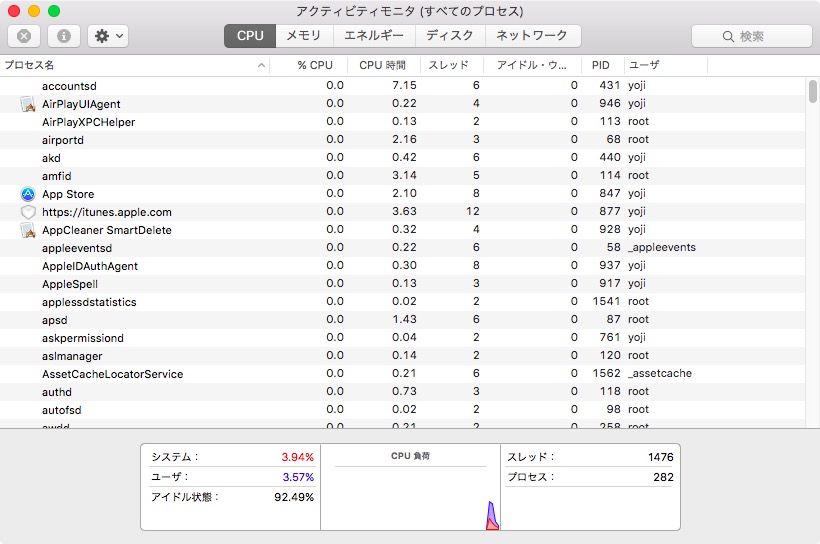820x544 pixels.
Task: Open the process info (i) button
Action: (64, 36)
